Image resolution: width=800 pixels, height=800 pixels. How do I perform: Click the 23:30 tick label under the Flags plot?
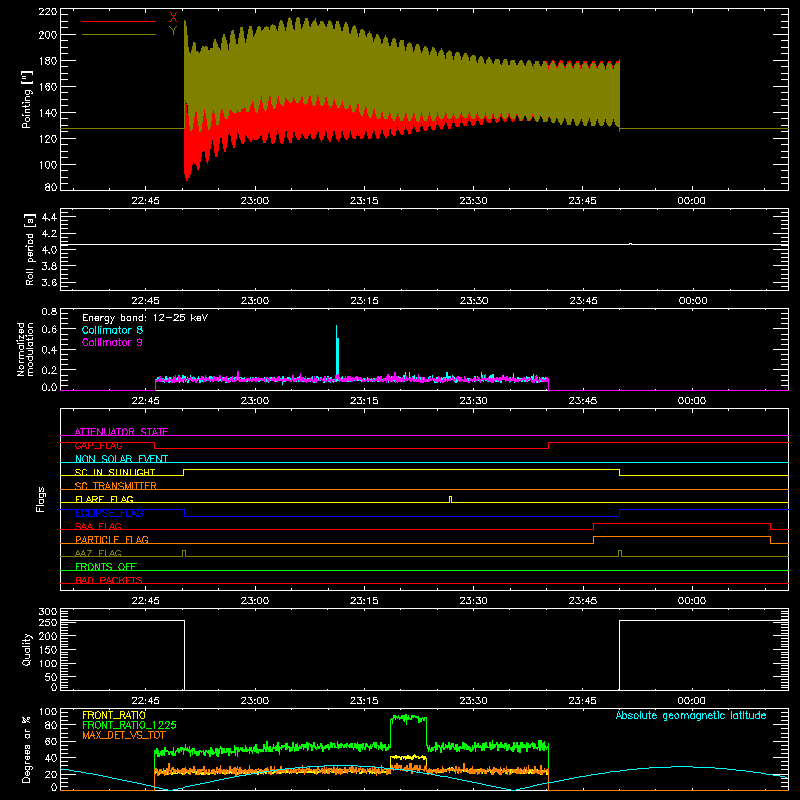pos(473,601)
